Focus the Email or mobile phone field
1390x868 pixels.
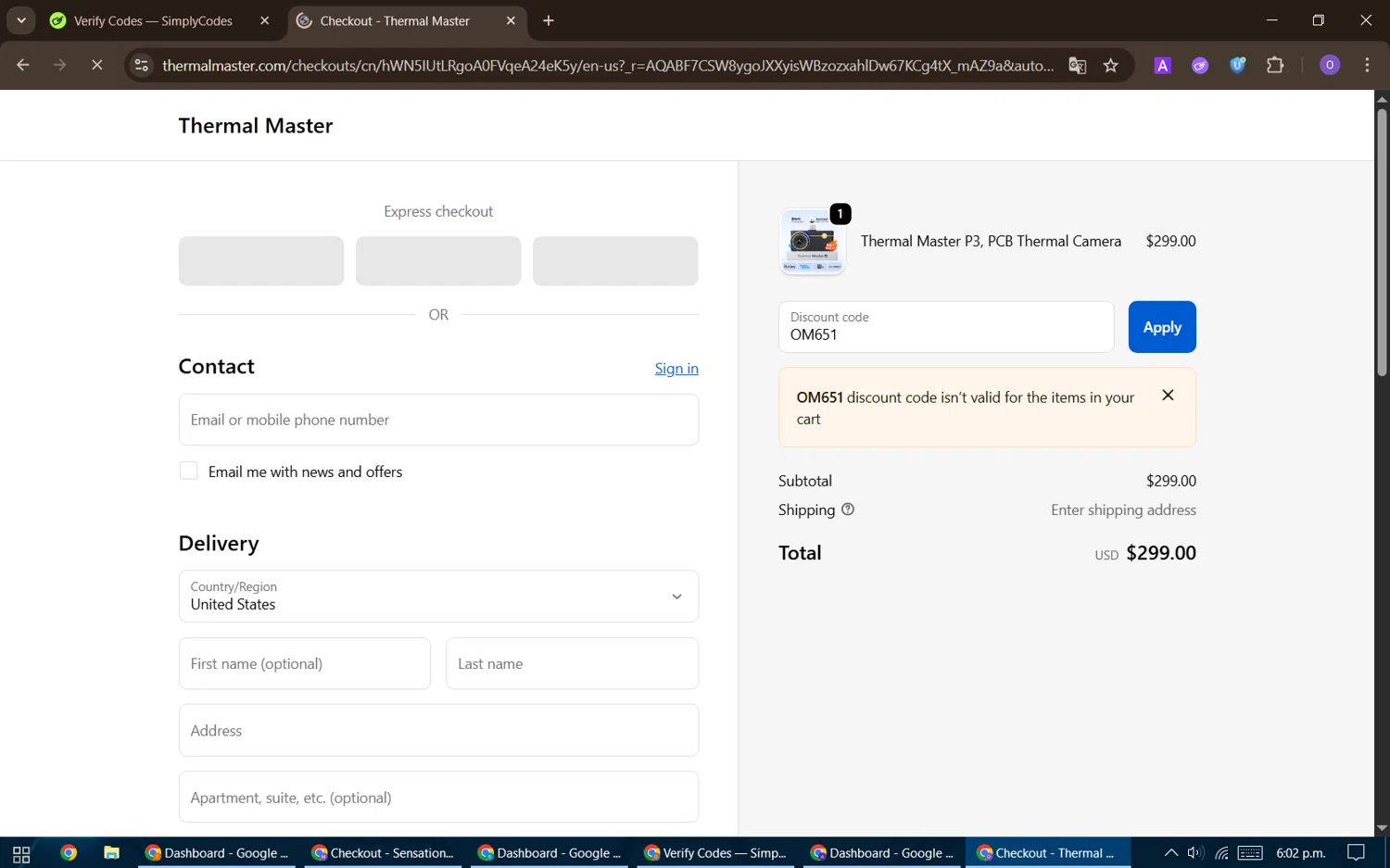point(438,420)
